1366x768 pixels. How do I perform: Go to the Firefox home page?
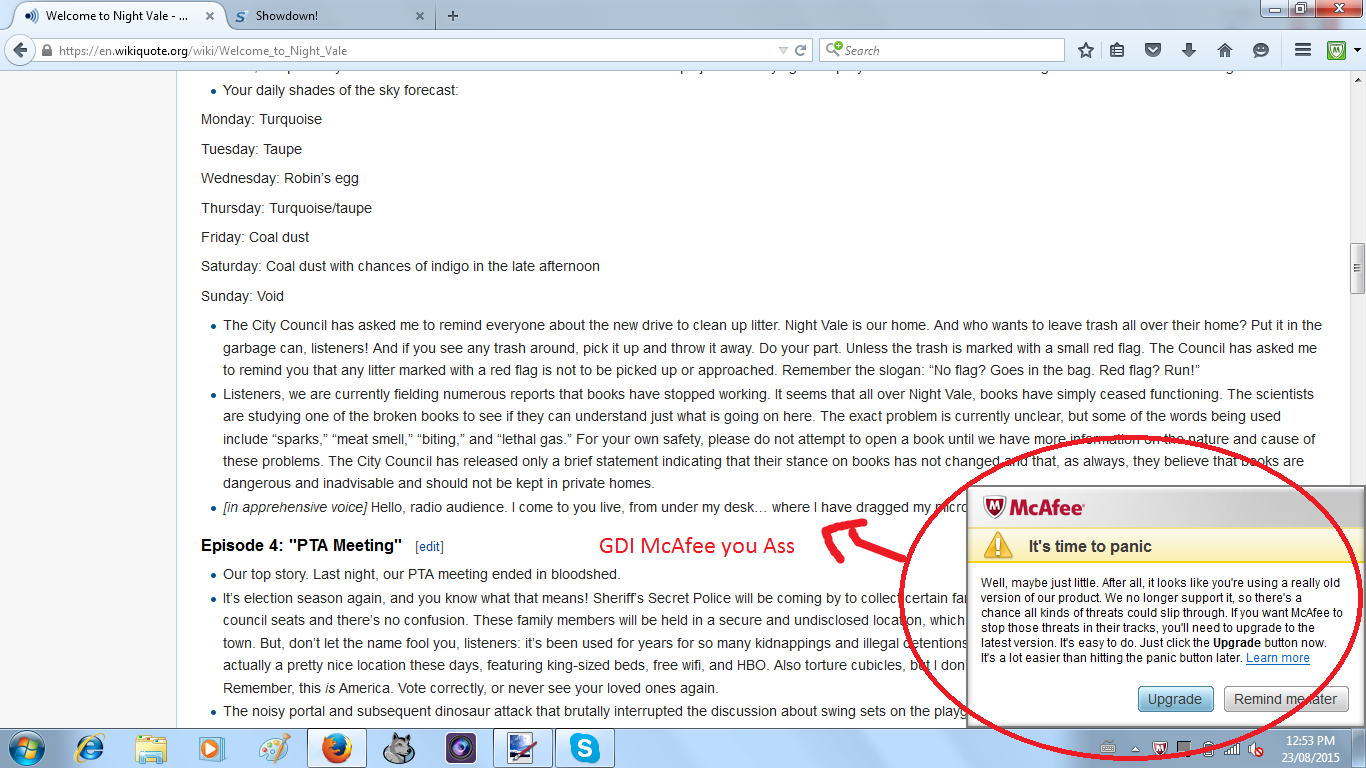(x=1225, y=50)
